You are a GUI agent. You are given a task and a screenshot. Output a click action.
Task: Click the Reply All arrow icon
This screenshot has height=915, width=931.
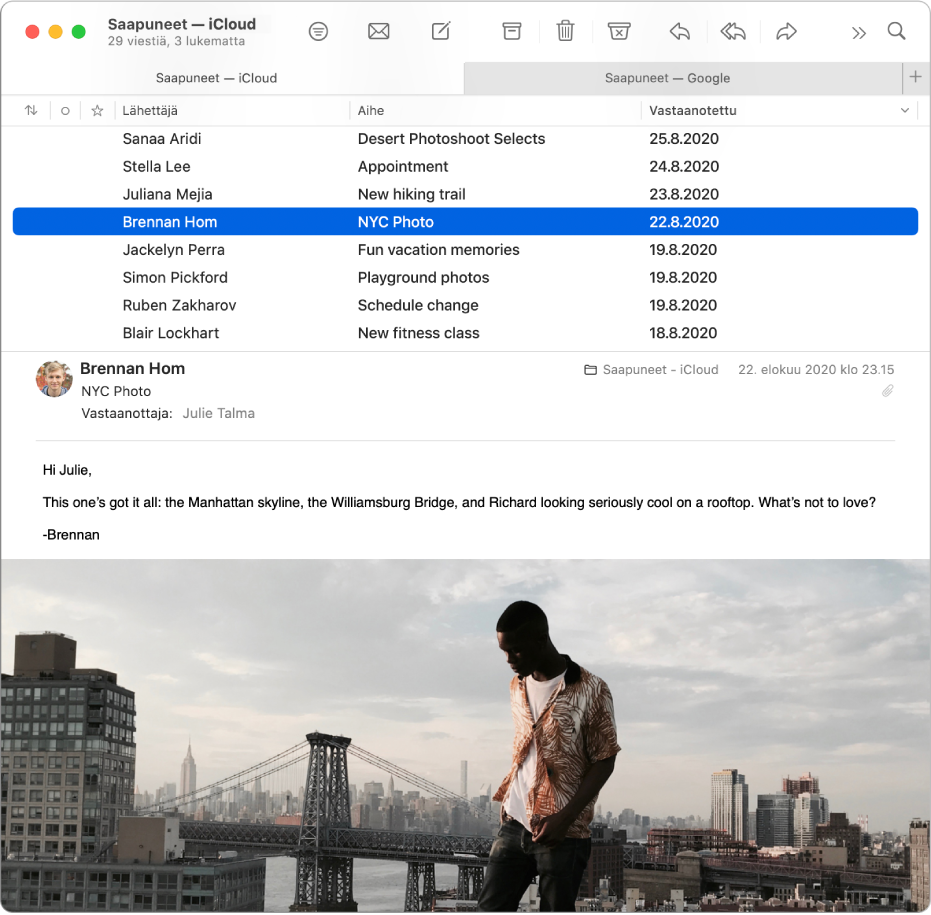click(733, 32)
